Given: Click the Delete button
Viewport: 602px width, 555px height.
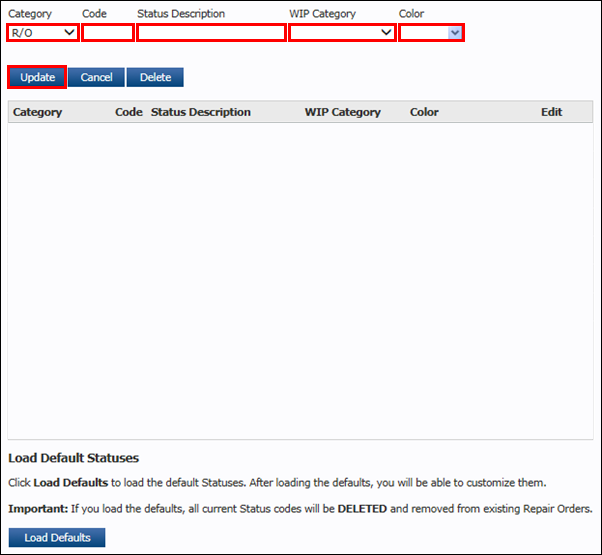Looking at the screenshot, I should tap(155, 77).
